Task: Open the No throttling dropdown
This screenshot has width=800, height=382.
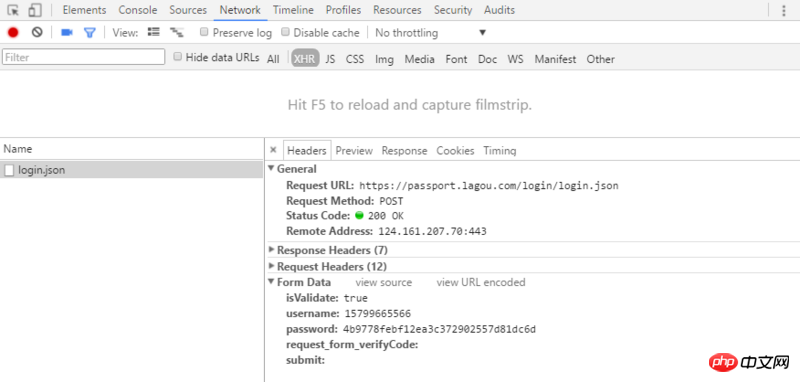Action: (431, 33)
